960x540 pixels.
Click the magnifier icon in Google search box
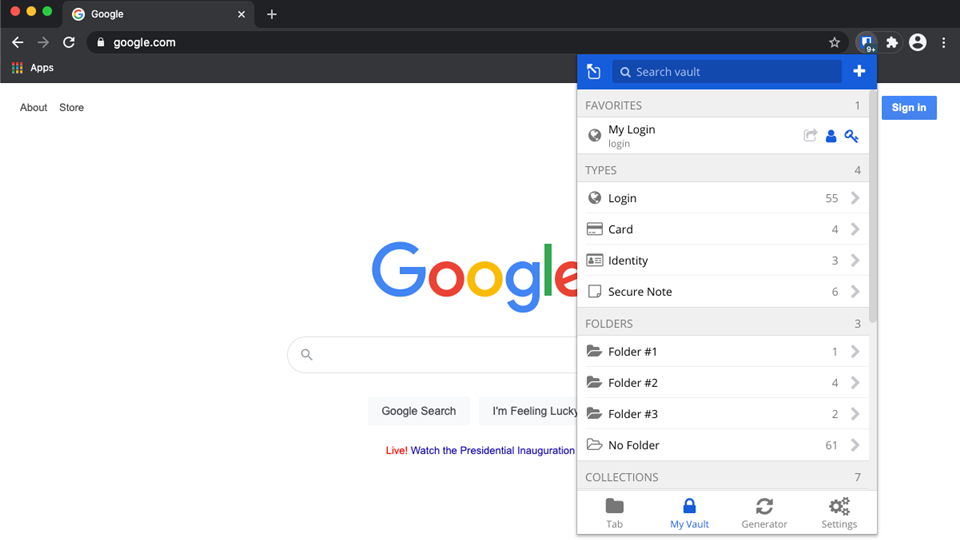coord(307,354)
